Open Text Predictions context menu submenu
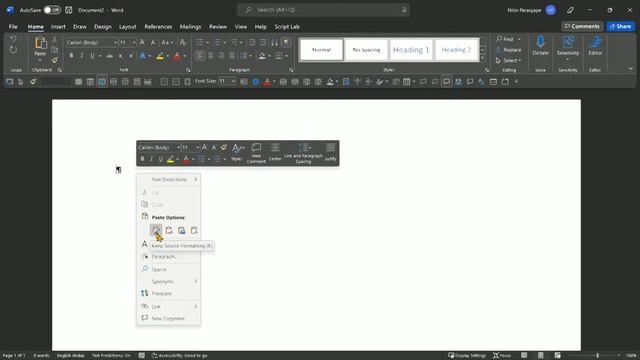Image resolution: width=640 pixels, height=360 pixels. tap(169, 180)
